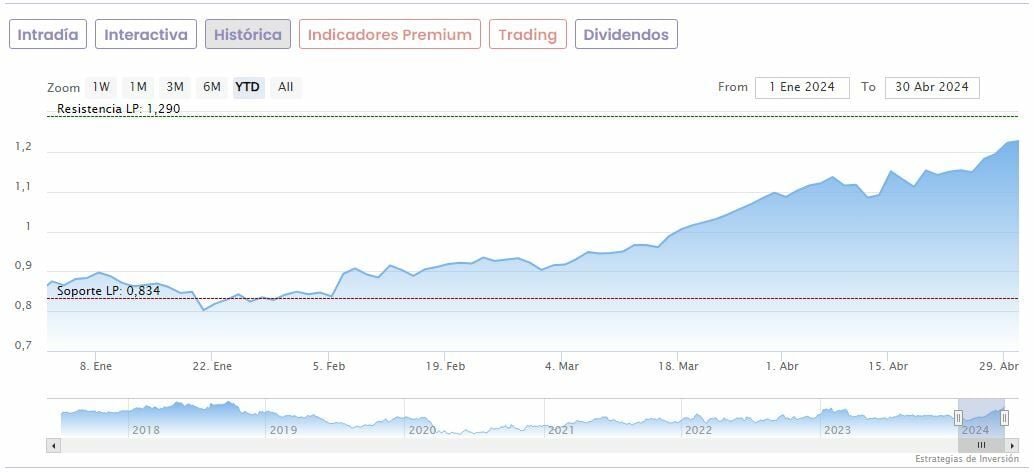Select the Histórica tab
The height and width of the screenshot is (472, 1034).
248,34
